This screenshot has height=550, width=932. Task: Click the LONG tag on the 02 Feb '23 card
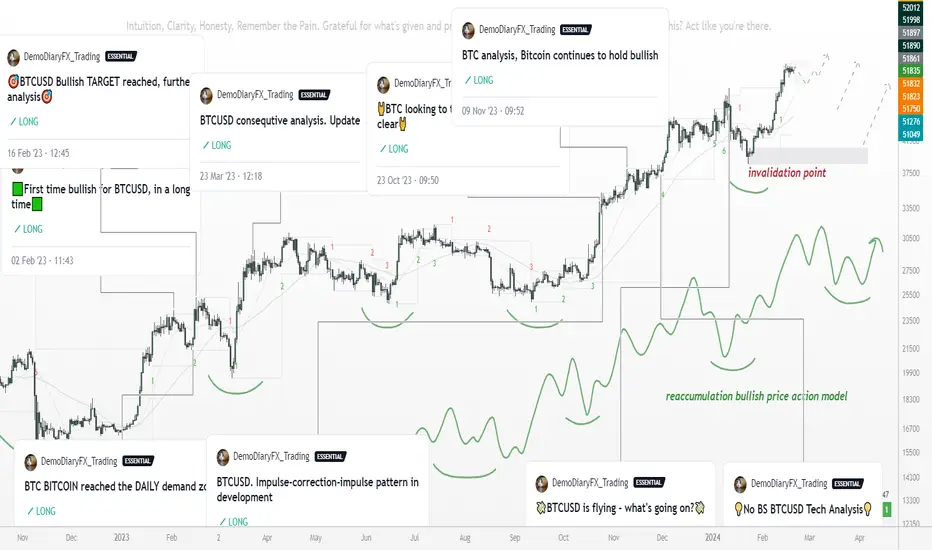pos(29,230)
